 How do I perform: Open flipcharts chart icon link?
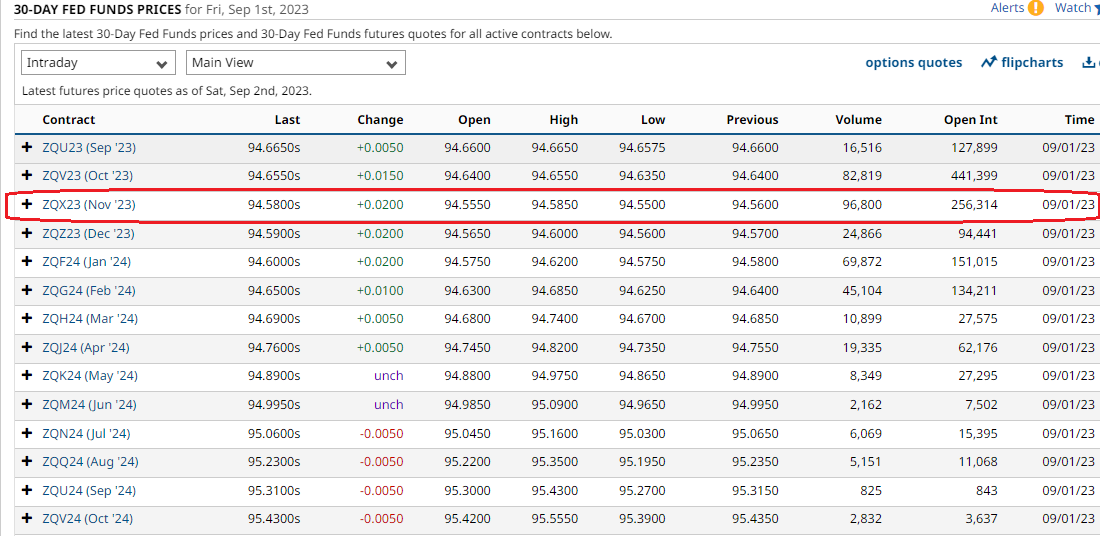(x=989, y=63)
